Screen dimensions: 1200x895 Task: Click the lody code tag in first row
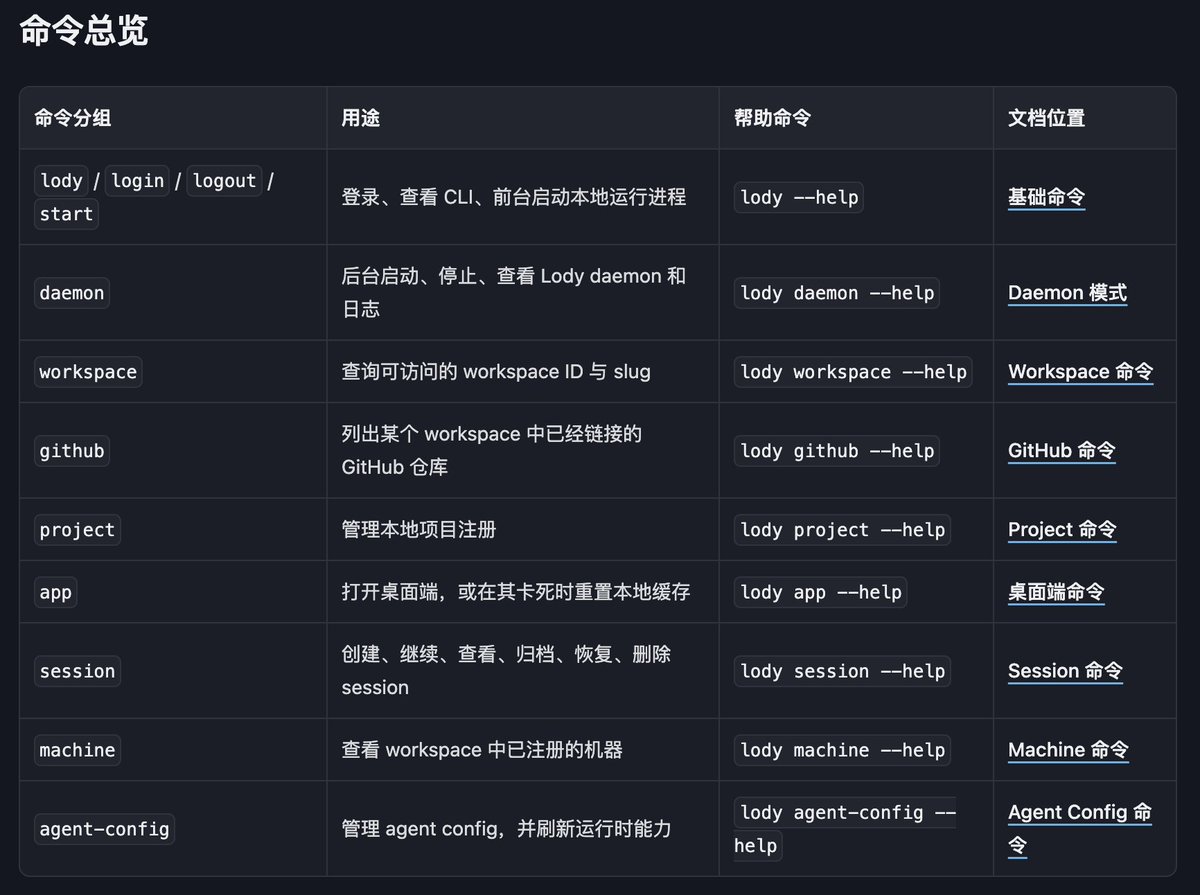tap(61, 181)
